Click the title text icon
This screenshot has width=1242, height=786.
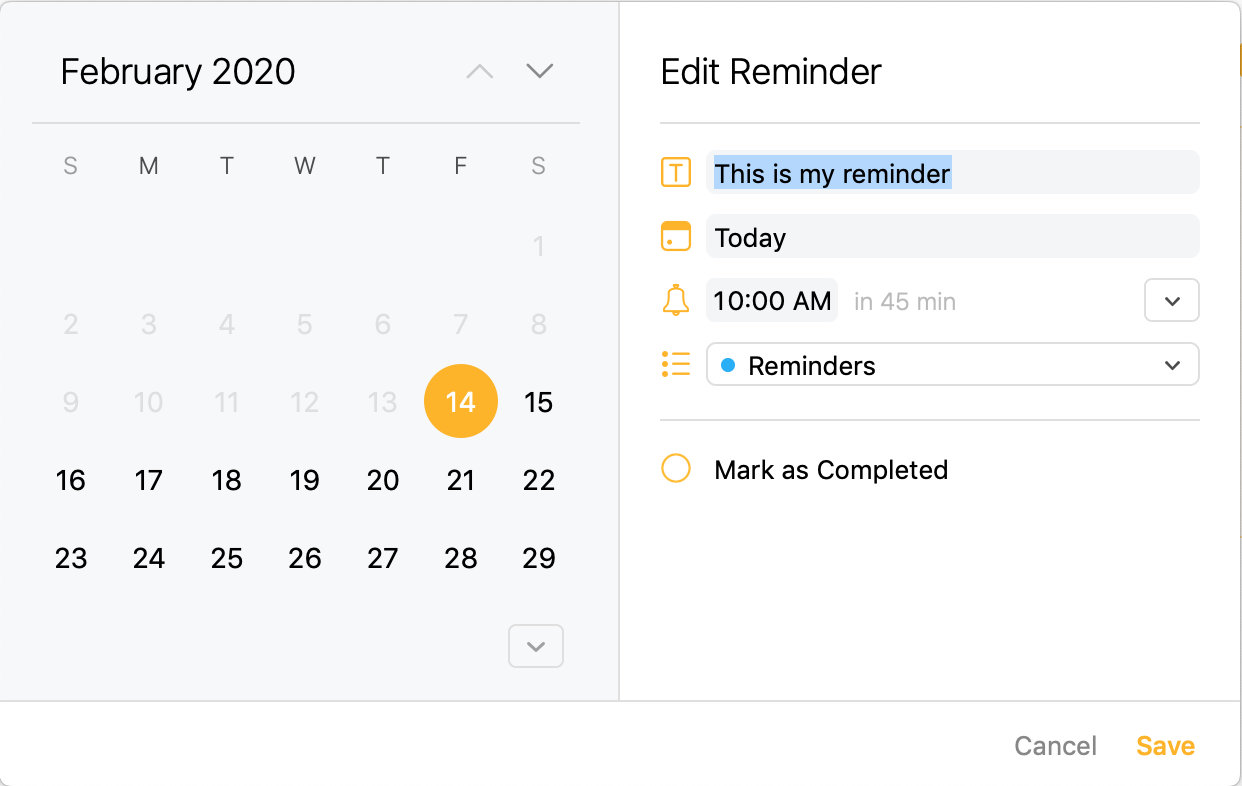(676, 173)
